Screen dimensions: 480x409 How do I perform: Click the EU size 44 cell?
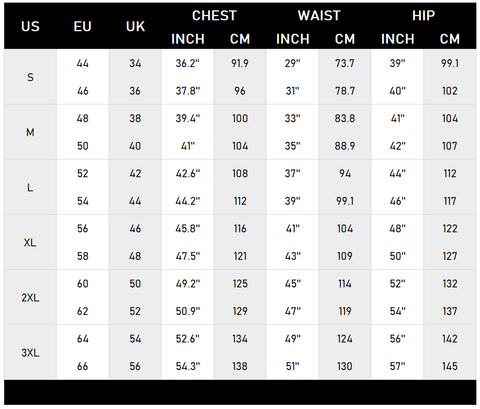click(x=83, y=63)
